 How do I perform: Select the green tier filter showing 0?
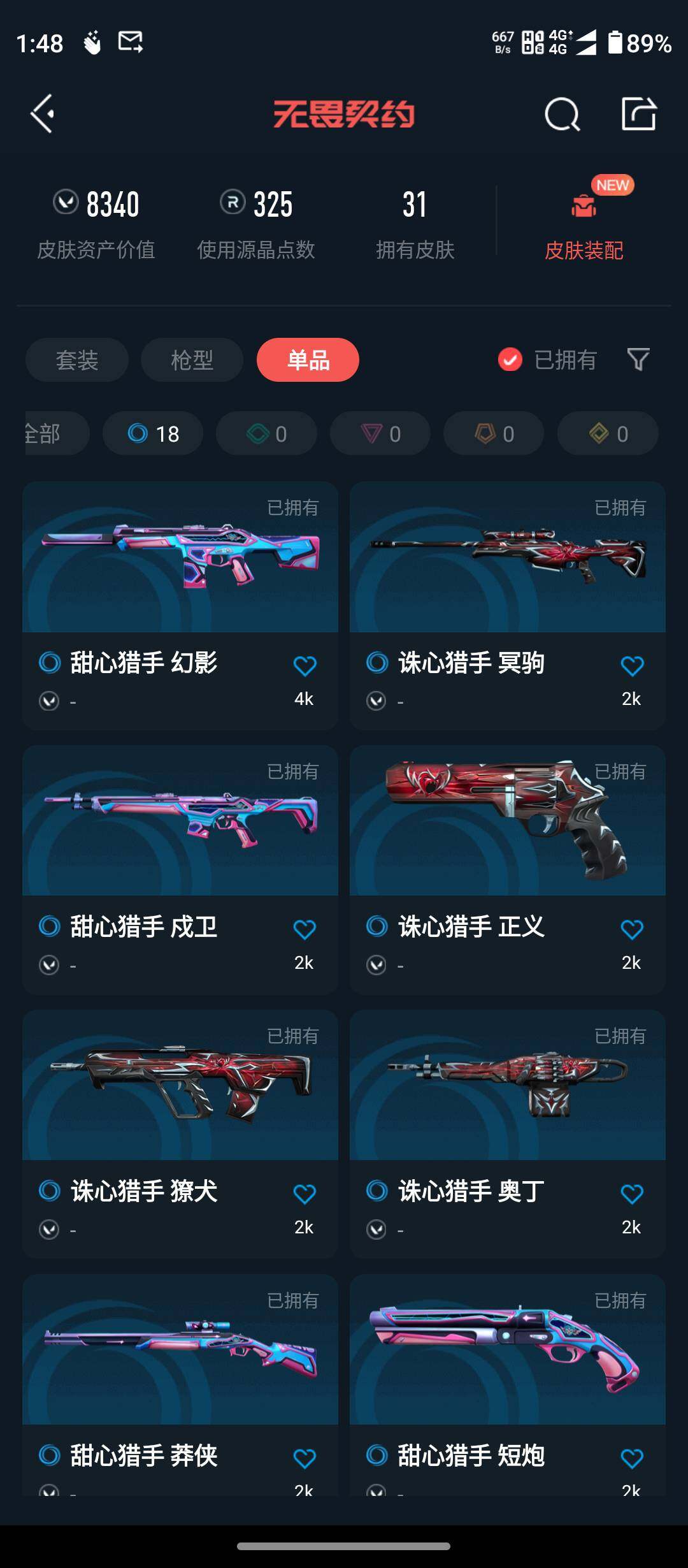266,433
